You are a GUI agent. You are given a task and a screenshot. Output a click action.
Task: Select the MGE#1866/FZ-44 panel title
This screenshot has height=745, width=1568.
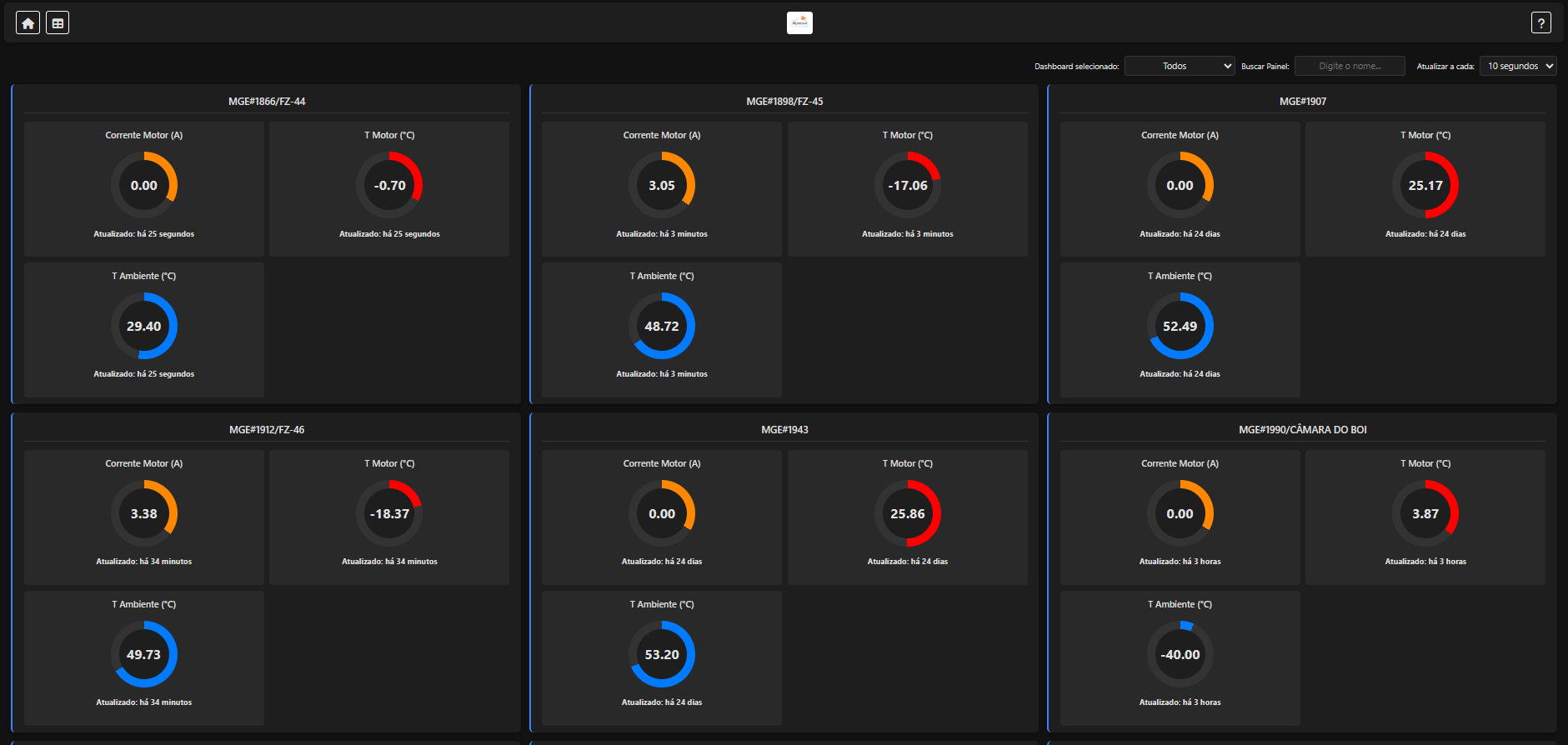pyautogui.click(x=267, y=102)
